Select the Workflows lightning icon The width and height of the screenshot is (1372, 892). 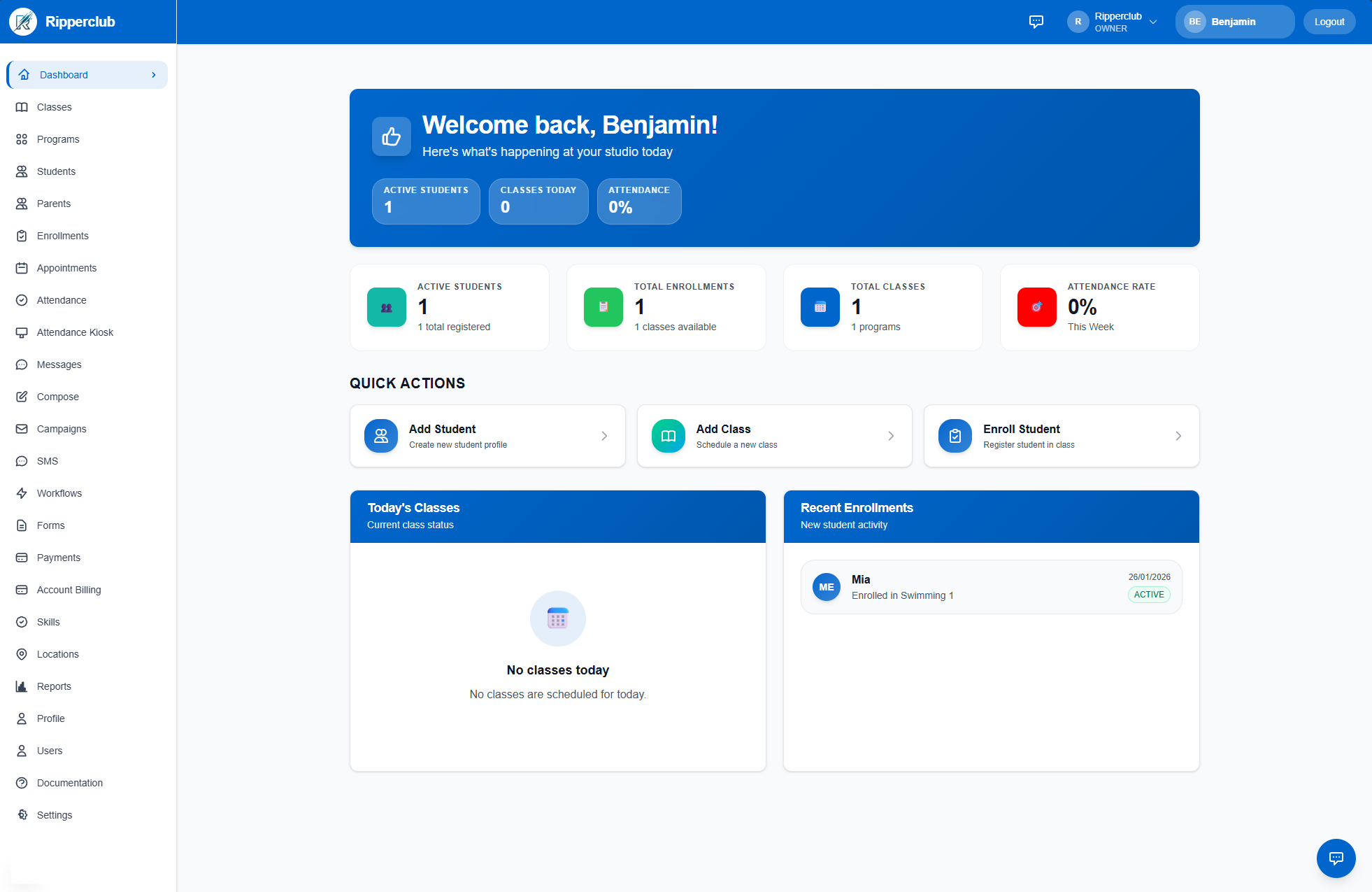coord(22,493)
